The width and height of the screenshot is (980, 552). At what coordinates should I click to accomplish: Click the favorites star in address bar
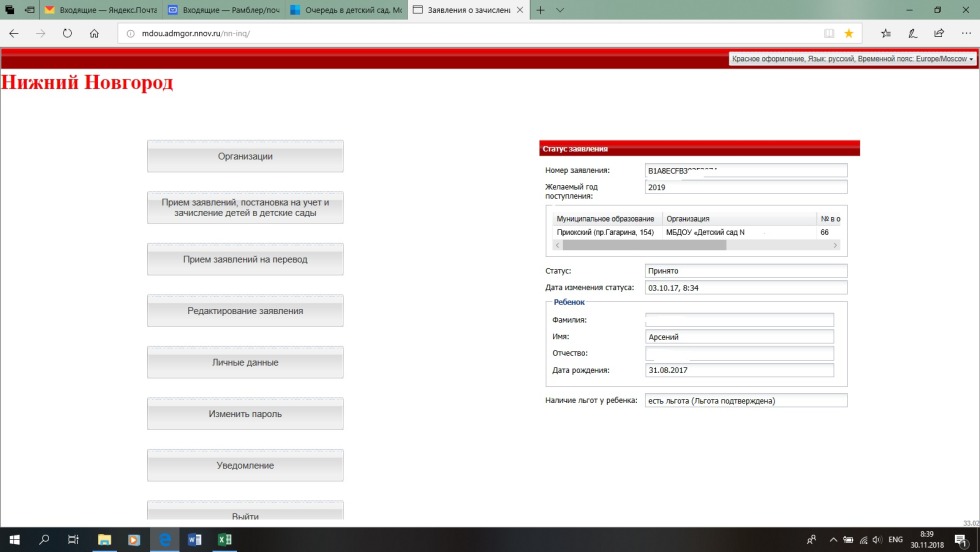(849, 32)
